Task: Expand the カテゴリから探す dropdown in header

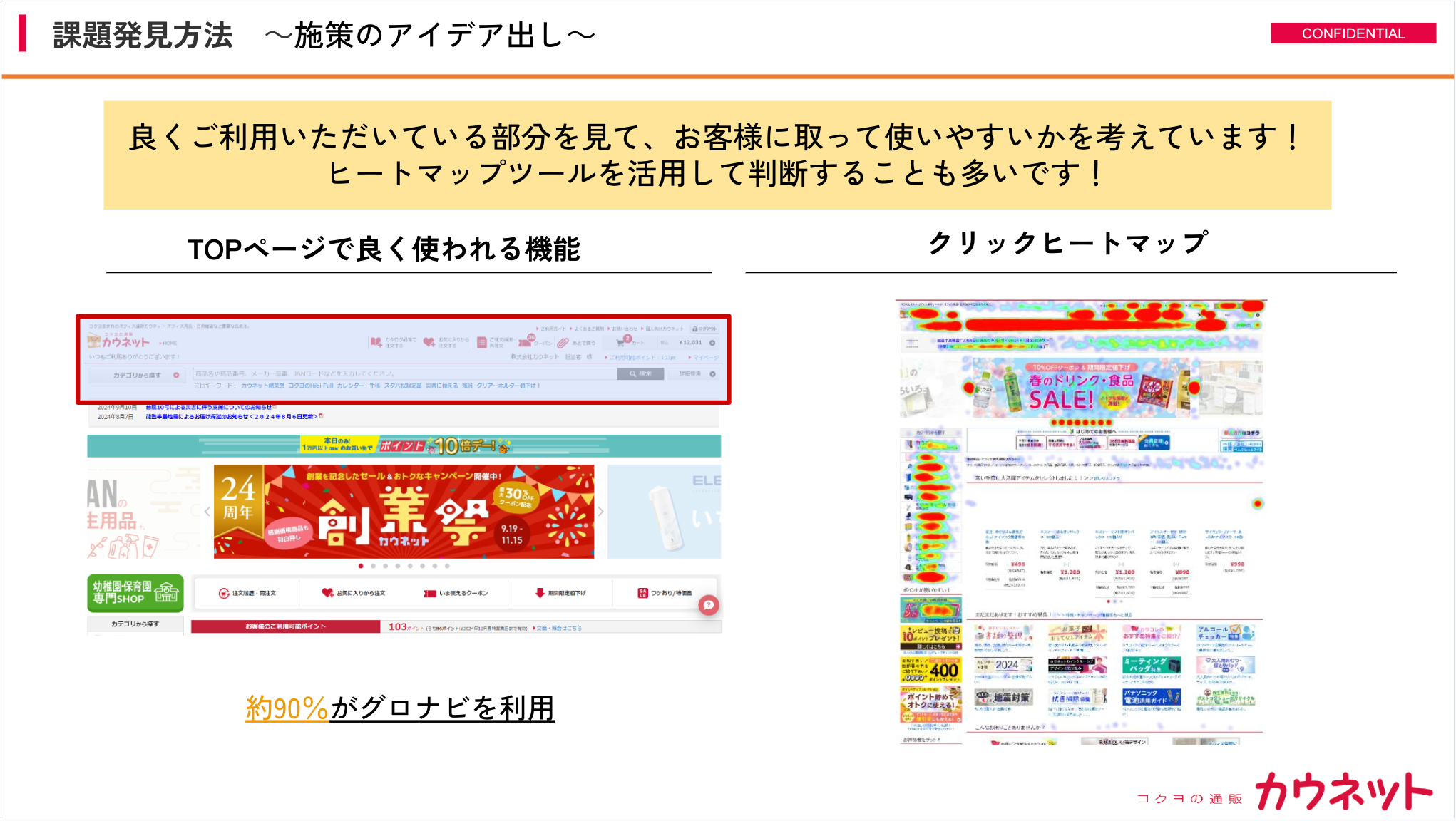Action: pos(137,375)
